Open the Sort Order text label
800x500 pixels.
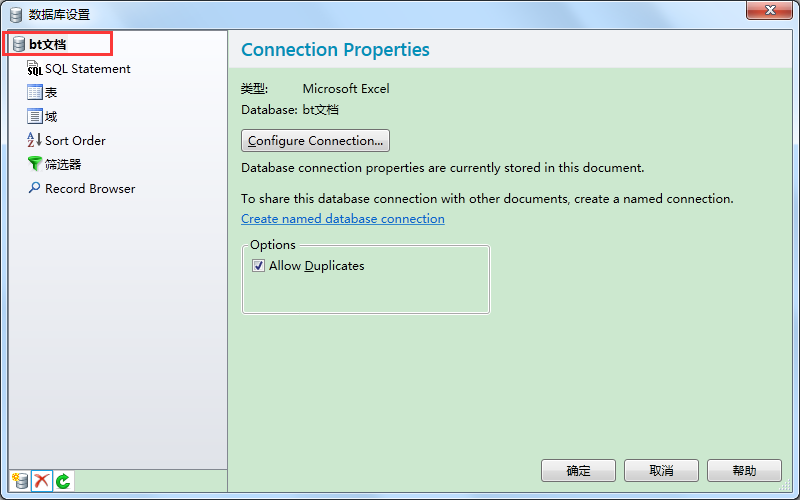coord(75,141)
